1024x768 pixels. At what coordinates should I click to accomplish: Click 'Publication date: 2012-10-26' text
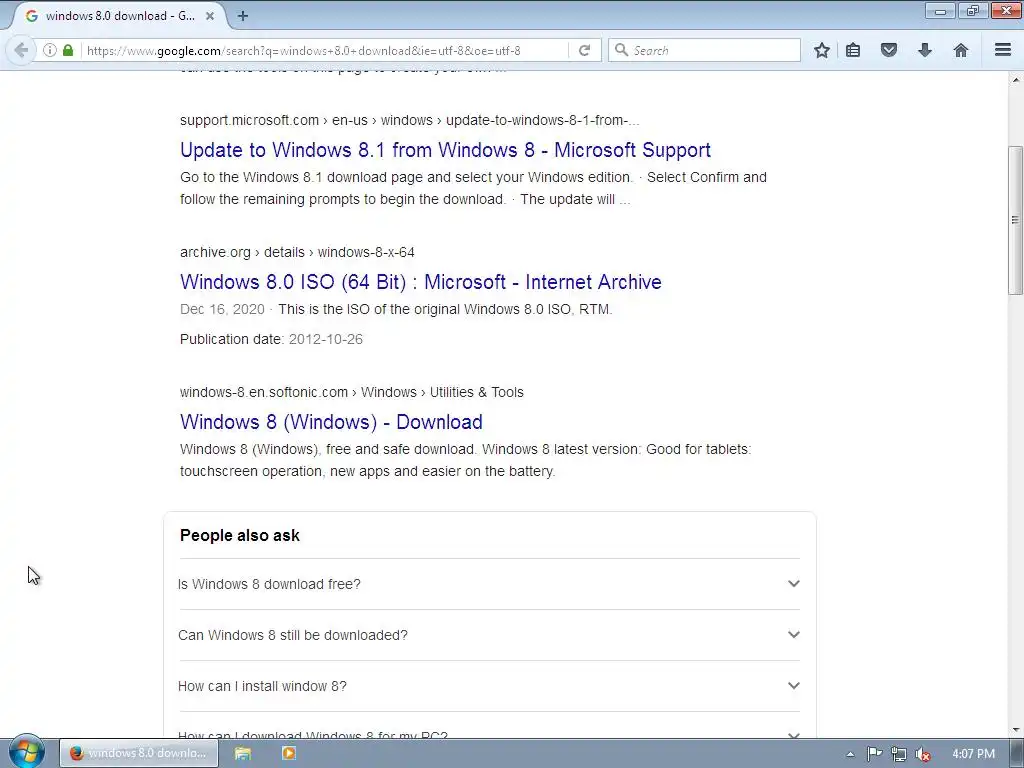pyautogui.click(x=271, y=339)
